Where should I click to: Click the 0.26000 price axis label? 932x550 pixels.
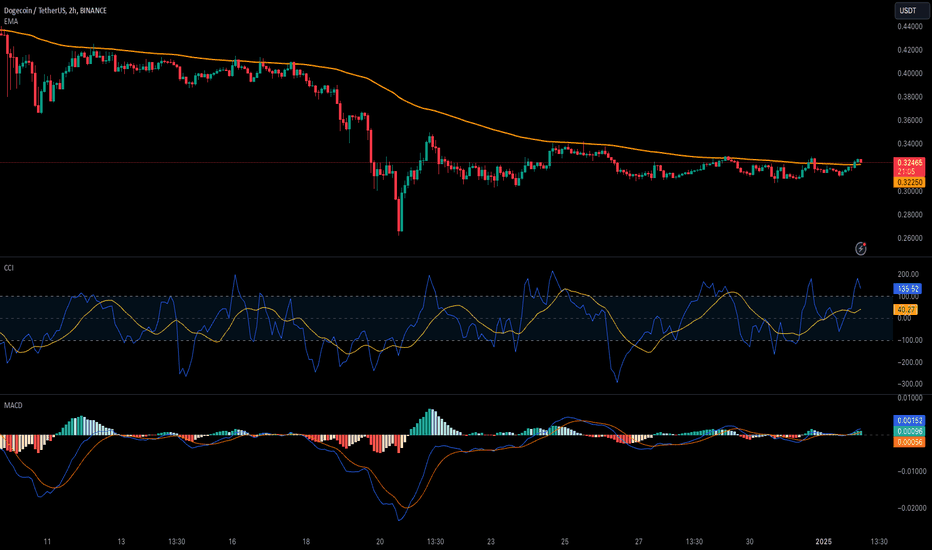[x=910, y=238]
